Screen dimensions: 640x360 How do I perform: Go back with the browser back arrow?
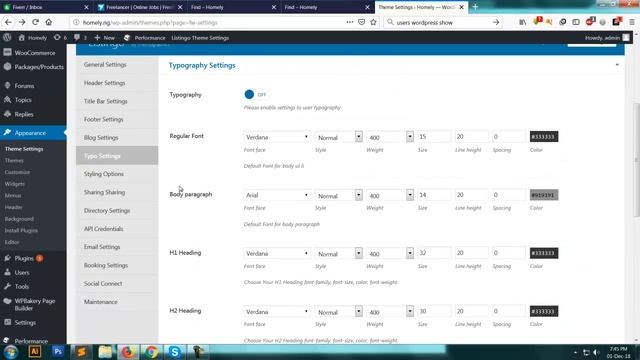(9, 22)
